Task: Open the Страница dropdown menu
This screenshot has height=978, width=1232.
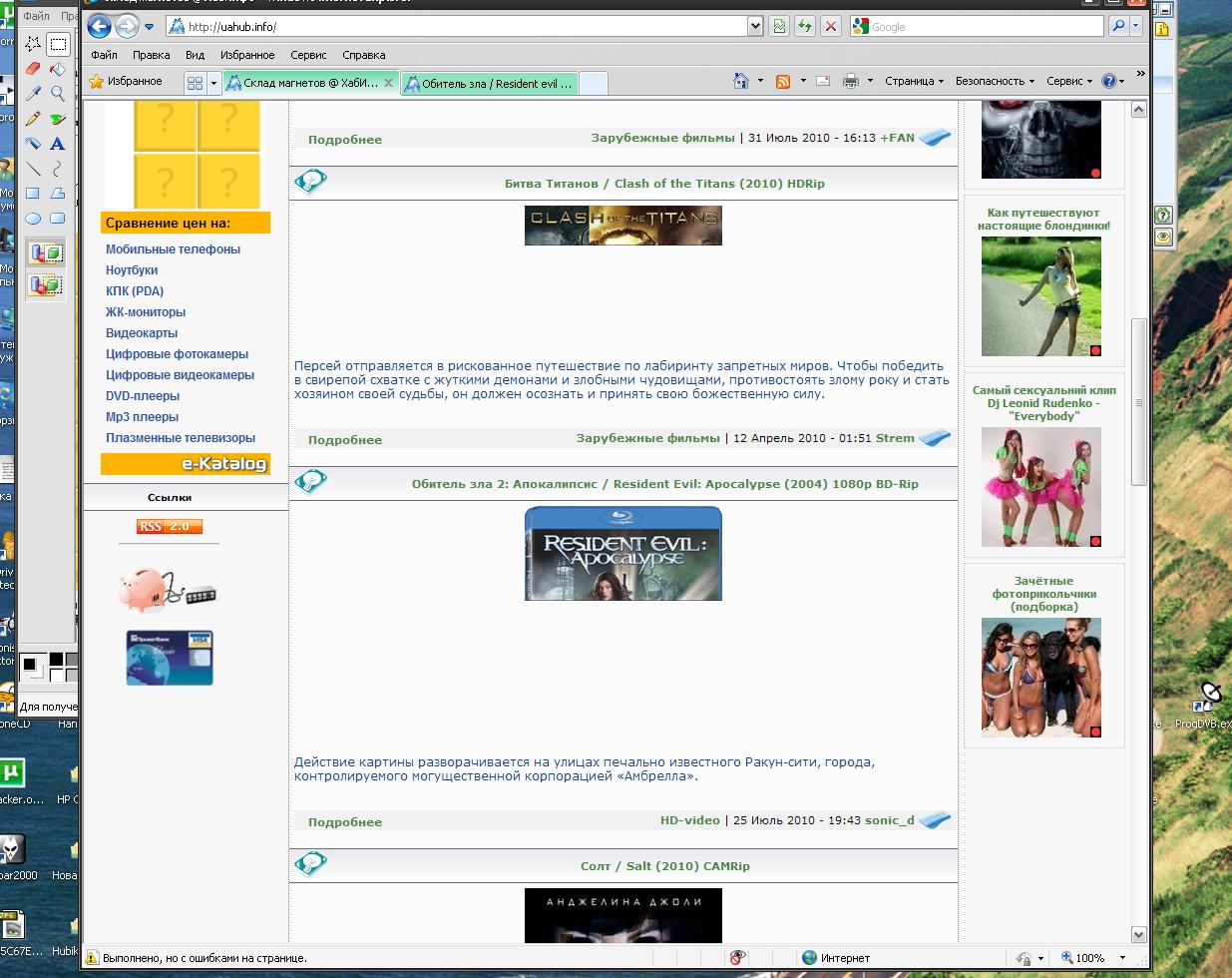Action: (x=913, y=81)
